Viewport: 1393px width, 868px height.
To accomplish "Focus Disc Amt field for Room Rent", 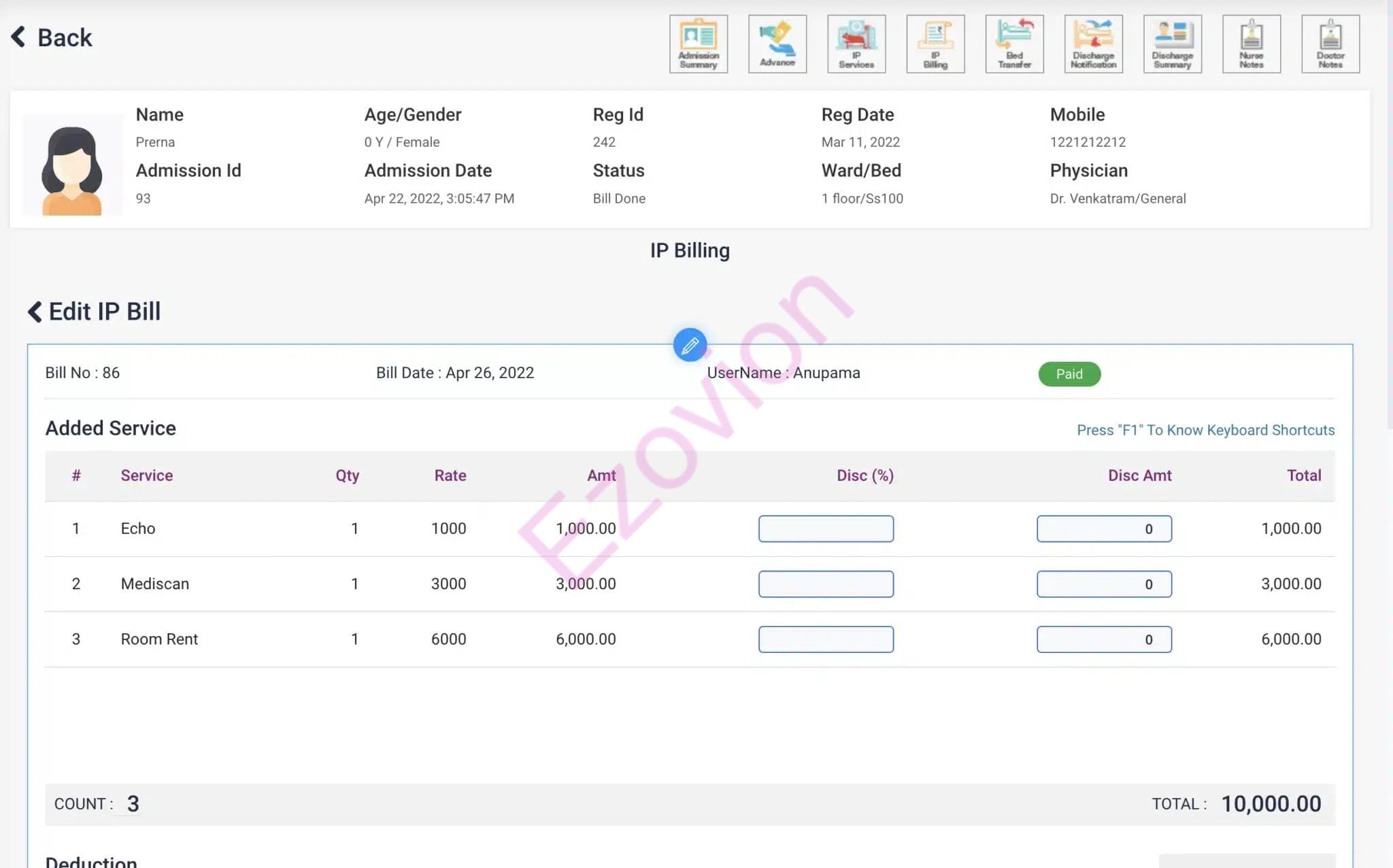I will (1103, 639).
